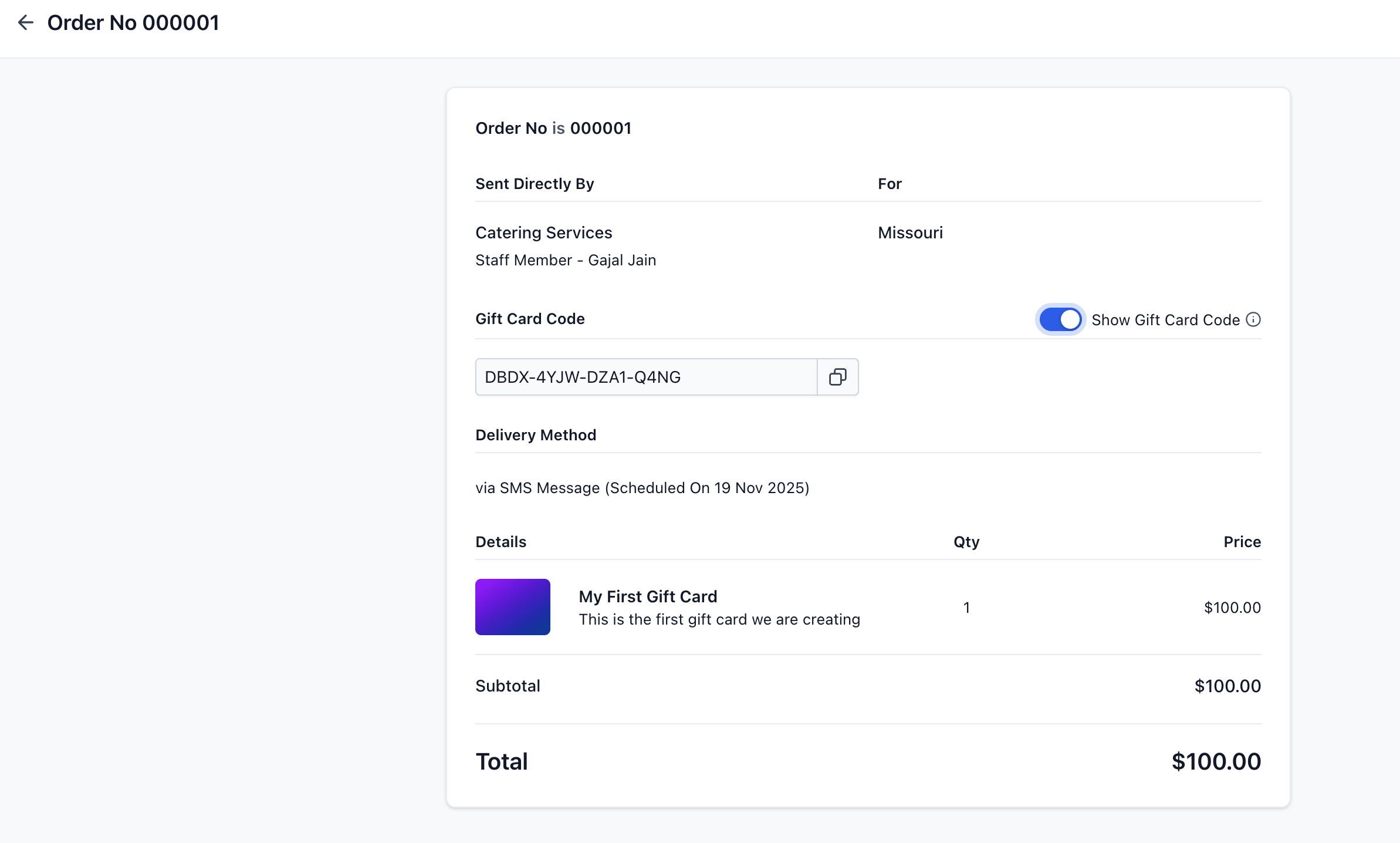
Task: Click the Gift Card Code heading
Action: point(530,319)
